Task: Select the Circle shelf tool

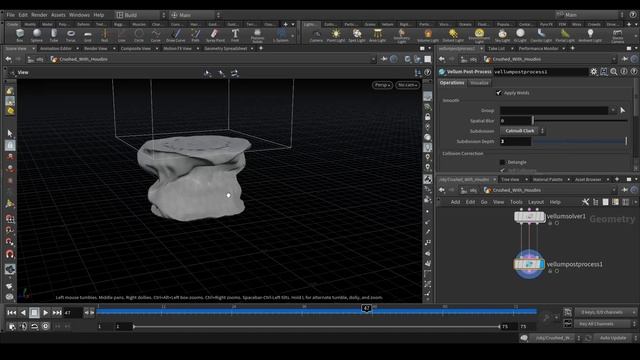Action: pyautogui.click(x=139, y=35)
